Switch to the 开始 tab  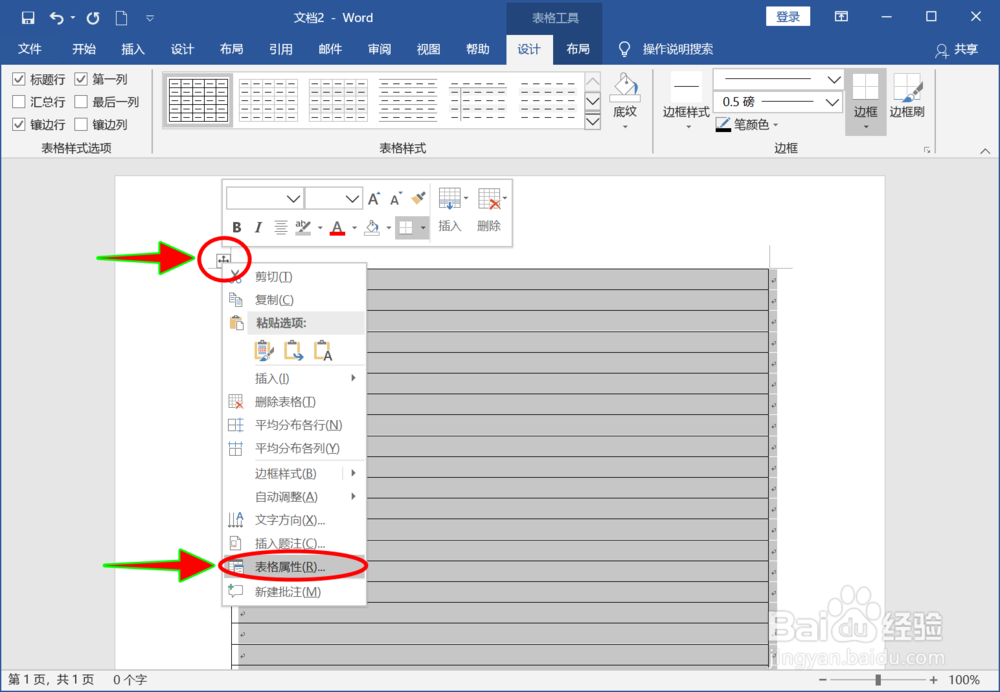[84, 49]
